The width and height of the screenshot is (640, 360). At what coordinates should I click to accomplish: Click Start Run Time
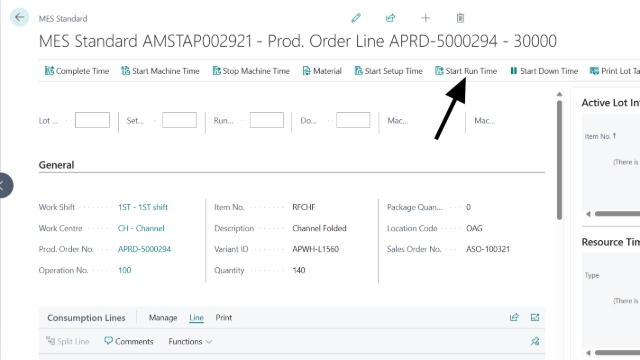click(x=466, y=71)
